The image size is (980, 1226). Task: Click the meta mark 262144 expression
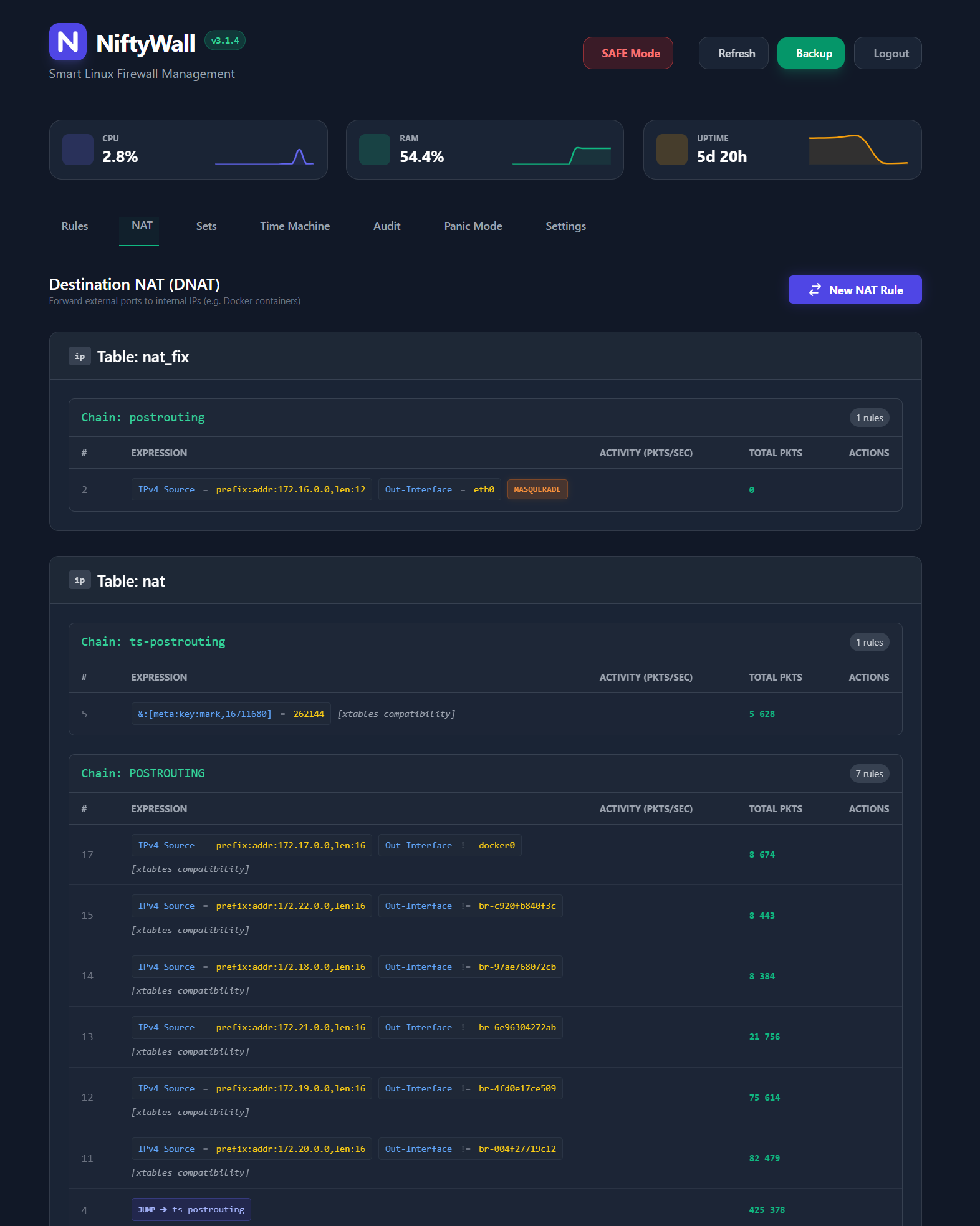[231, 714]
